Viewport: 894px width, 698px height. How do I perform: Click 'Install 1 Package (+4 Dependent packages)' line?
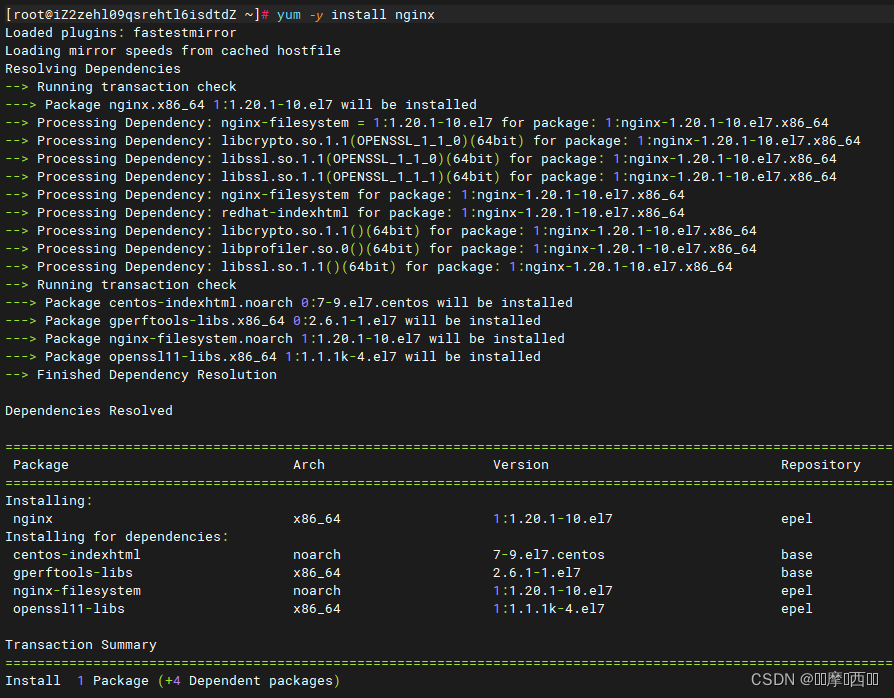[x=173, y=681]
